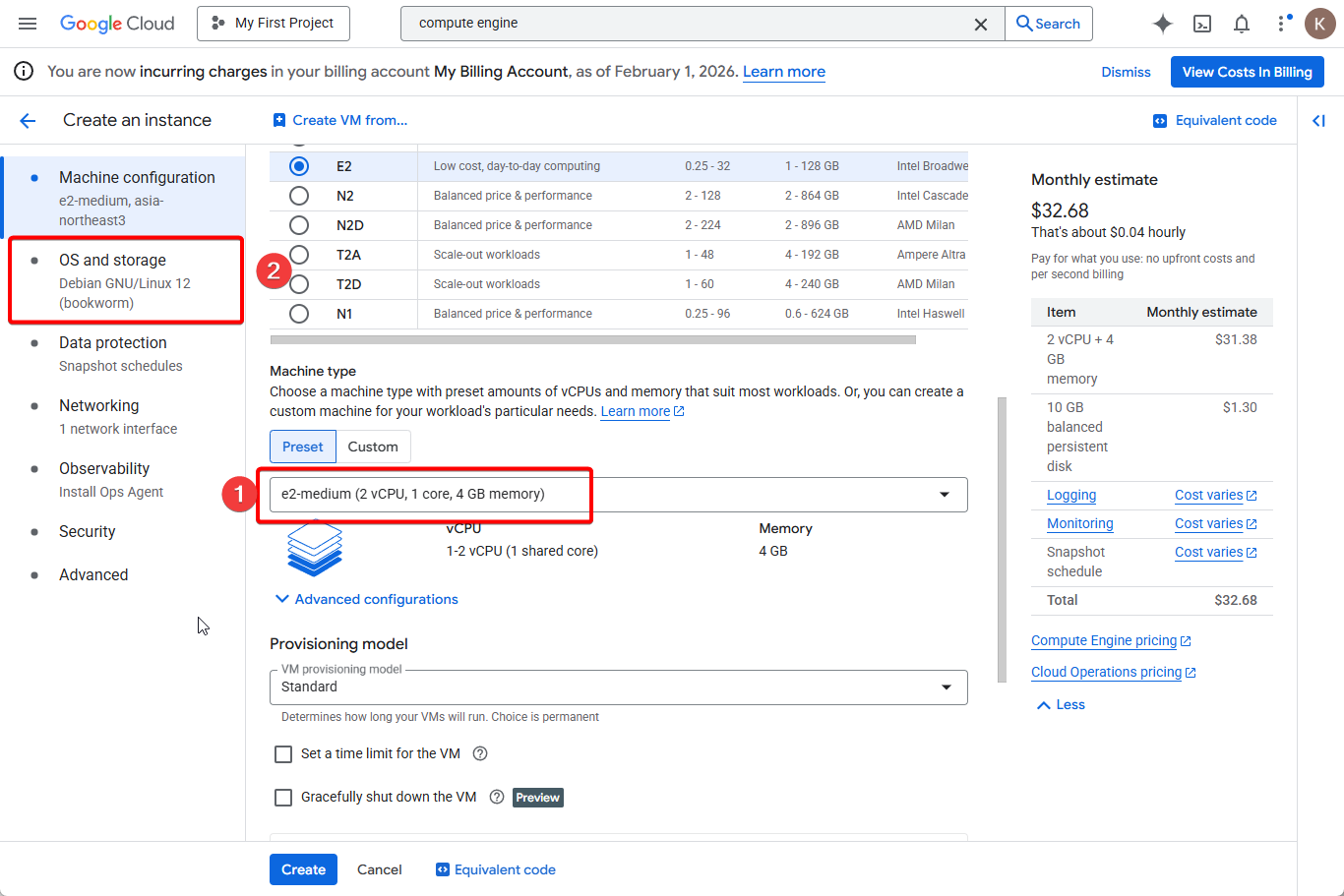This screenshot has width=1344, height=896.
Task: Select the N2D machine series
Action: pos(299,225)
